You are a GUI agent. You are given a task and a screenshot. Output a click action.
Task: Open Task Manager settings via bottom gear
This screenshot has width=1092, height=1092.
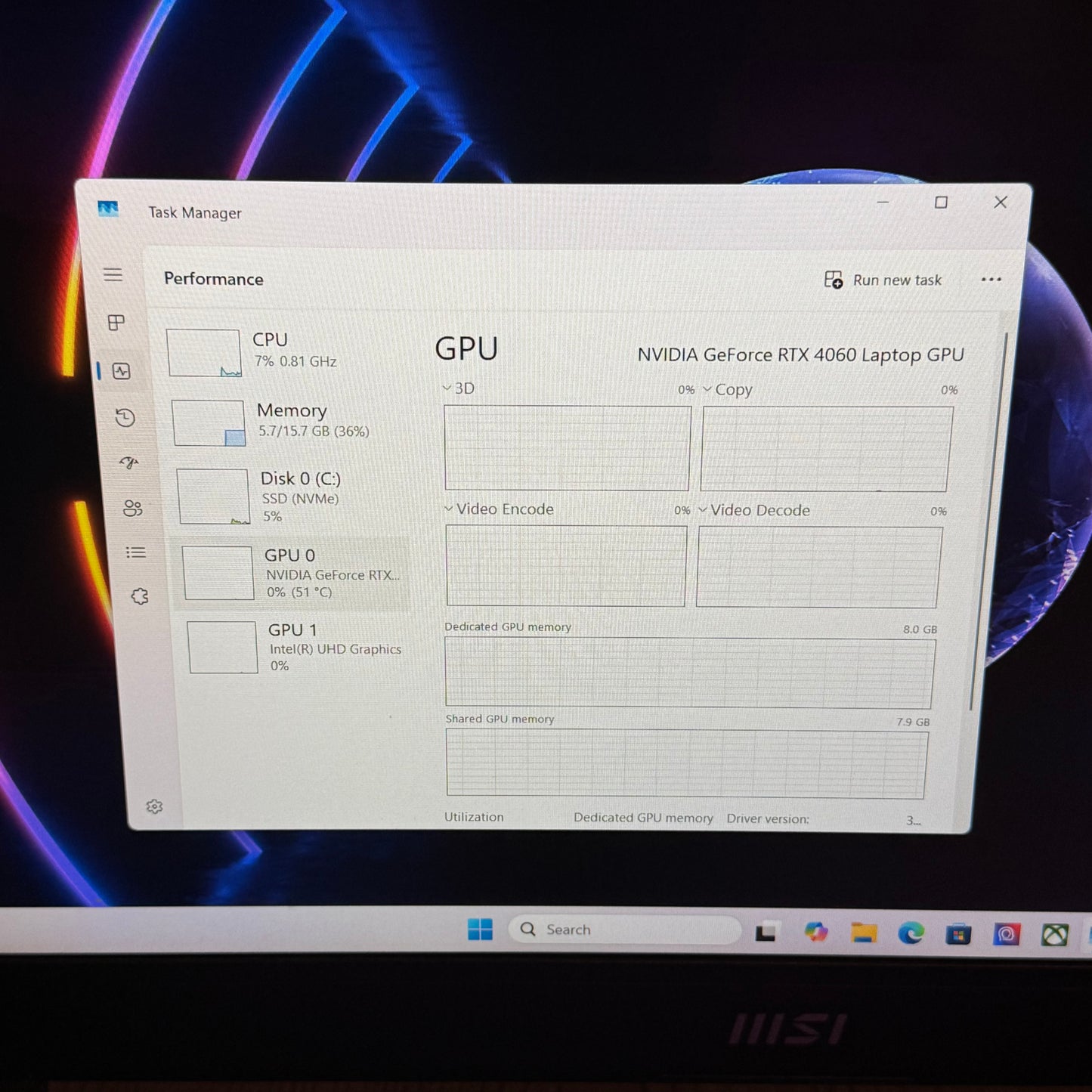(155, 806)
